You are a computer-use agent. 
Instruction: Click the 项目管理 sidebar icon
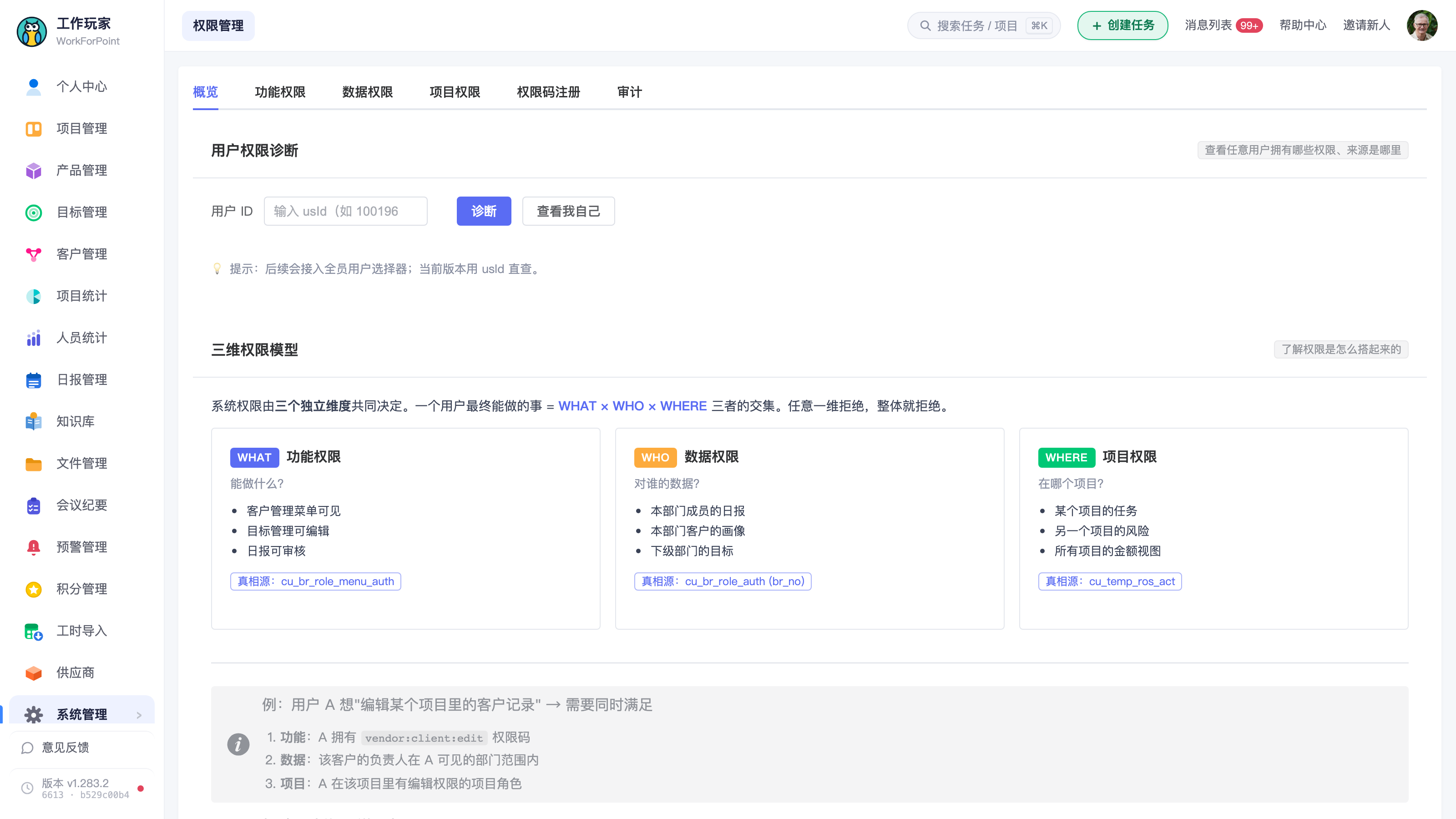tap(33, 128)
